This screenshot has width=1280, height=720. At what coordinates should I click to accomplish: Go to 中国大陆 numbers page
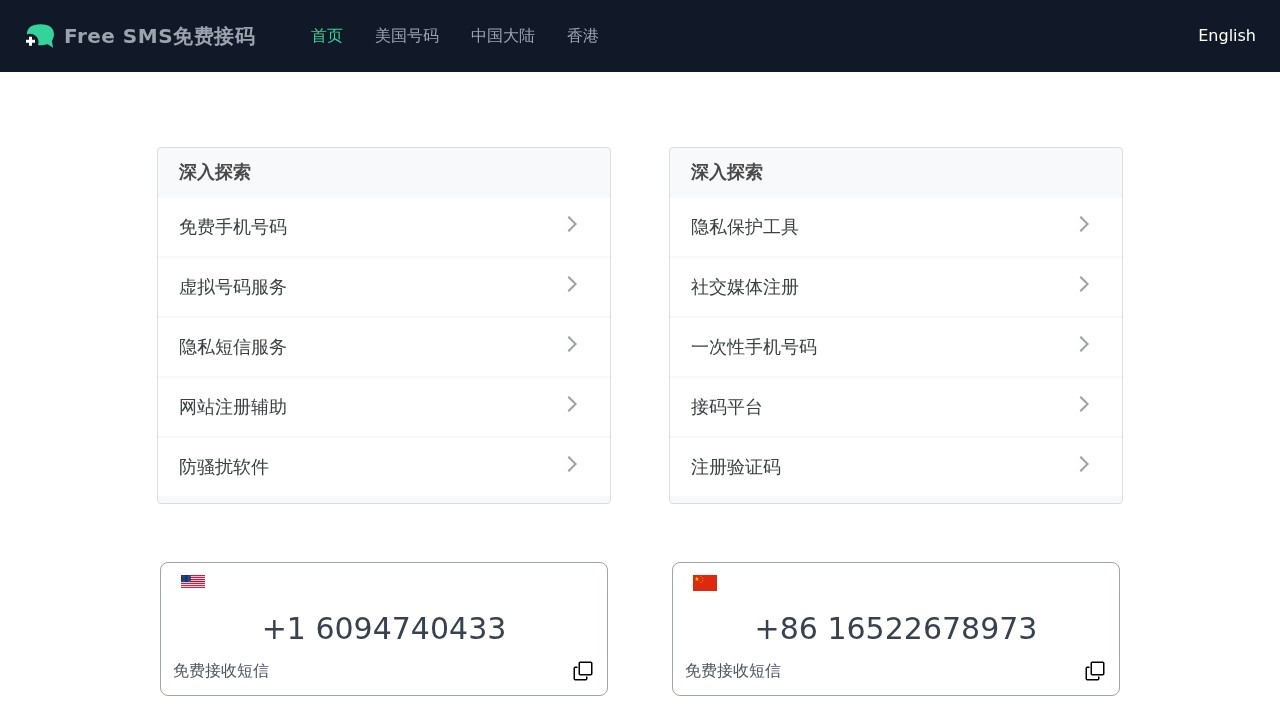pyautogui.click(x=503, y=36)
